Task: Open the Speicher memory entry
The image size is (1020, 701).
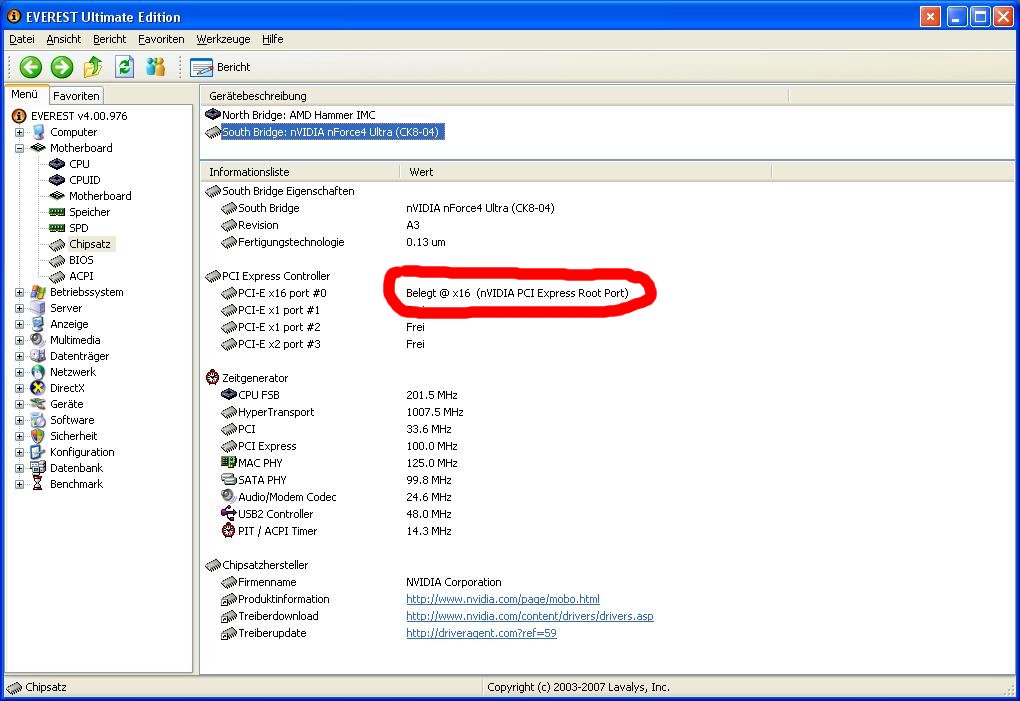Action: click(x=89, y=212)
